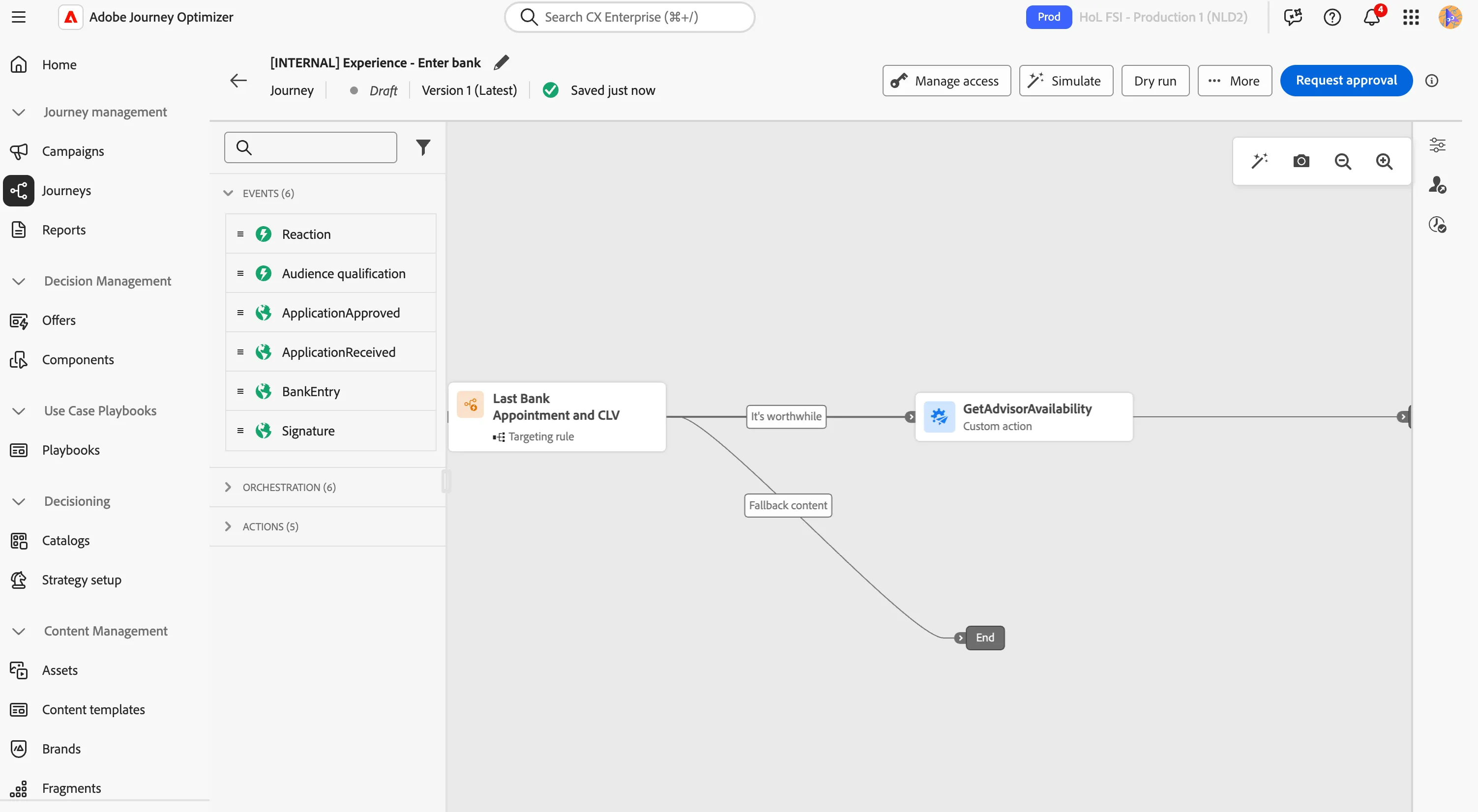Viewport: 1478px width, 812px height.
Task: Open the feedback chat icon
Action: [x=1293, y=17]
